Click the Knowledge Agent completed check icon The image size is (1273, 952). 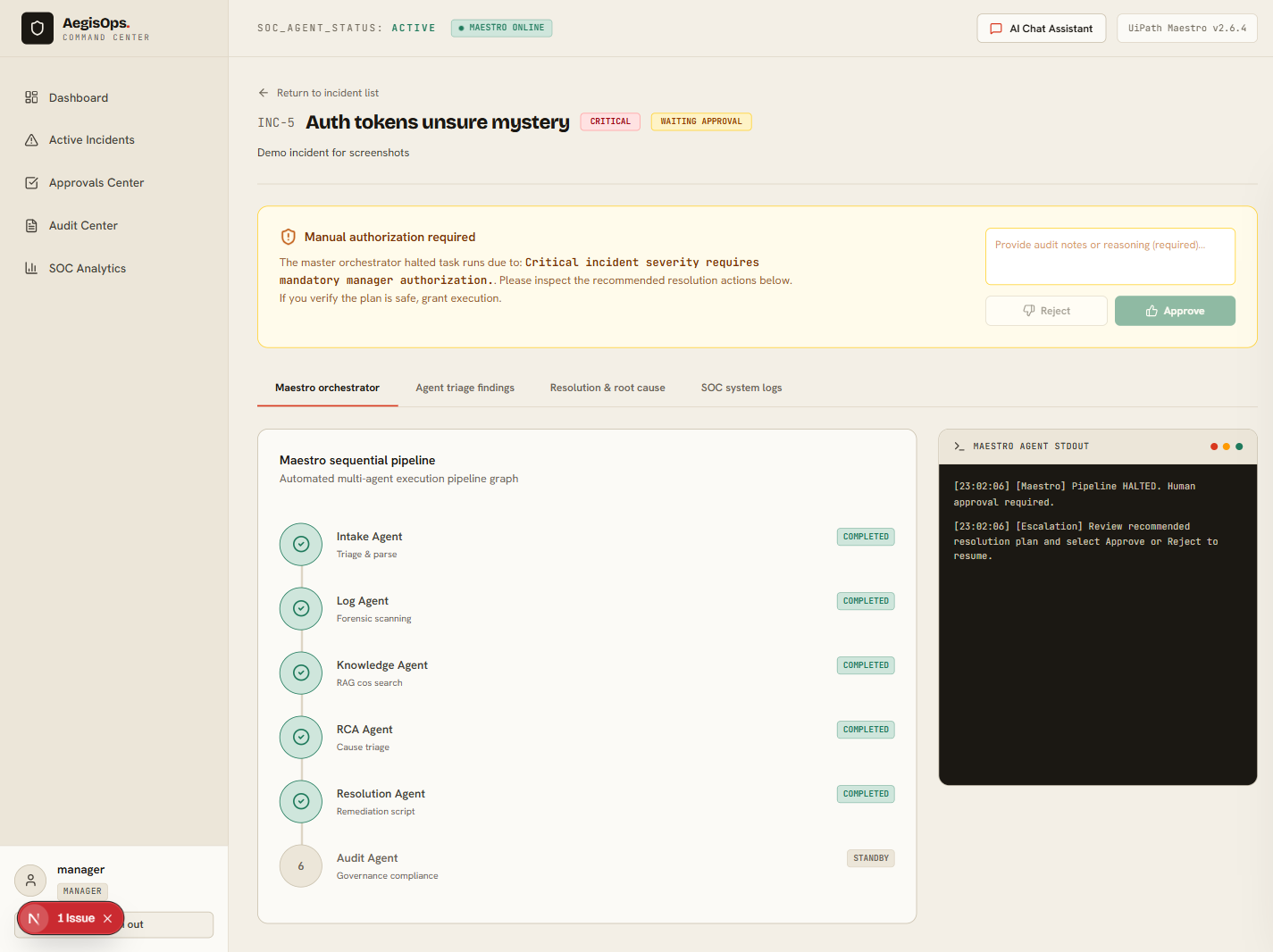tap(301, 672)
